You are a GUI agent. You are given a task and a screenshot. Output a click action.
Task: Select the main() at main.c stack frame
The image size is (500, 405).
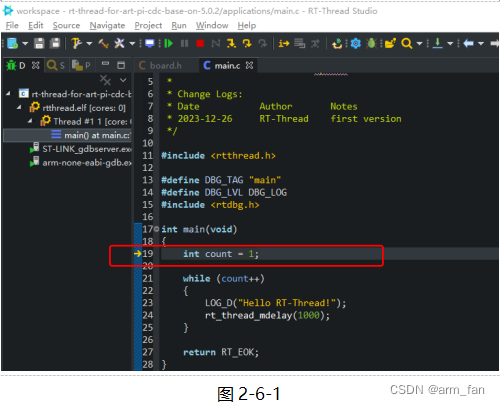click(x=91, y=135)
